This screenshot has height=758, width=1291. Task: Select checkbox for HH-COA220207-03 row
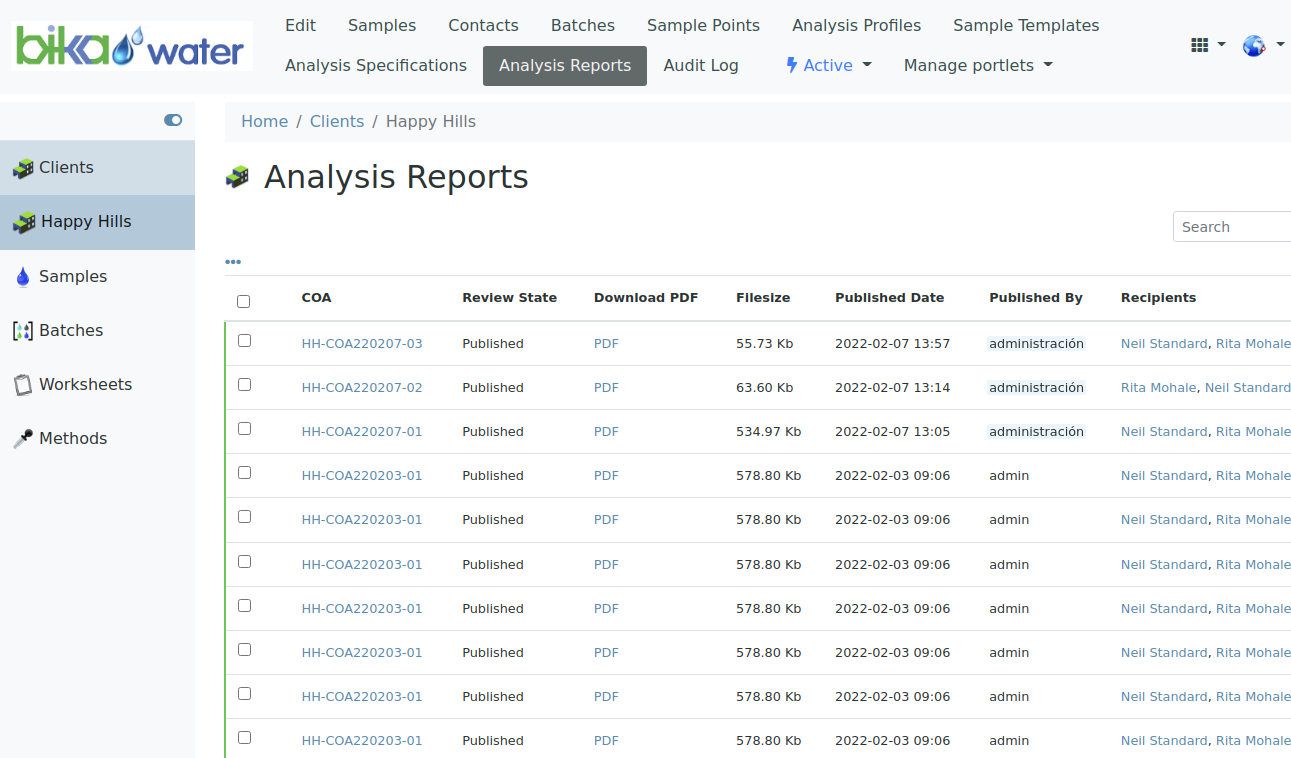coord(244,341)
